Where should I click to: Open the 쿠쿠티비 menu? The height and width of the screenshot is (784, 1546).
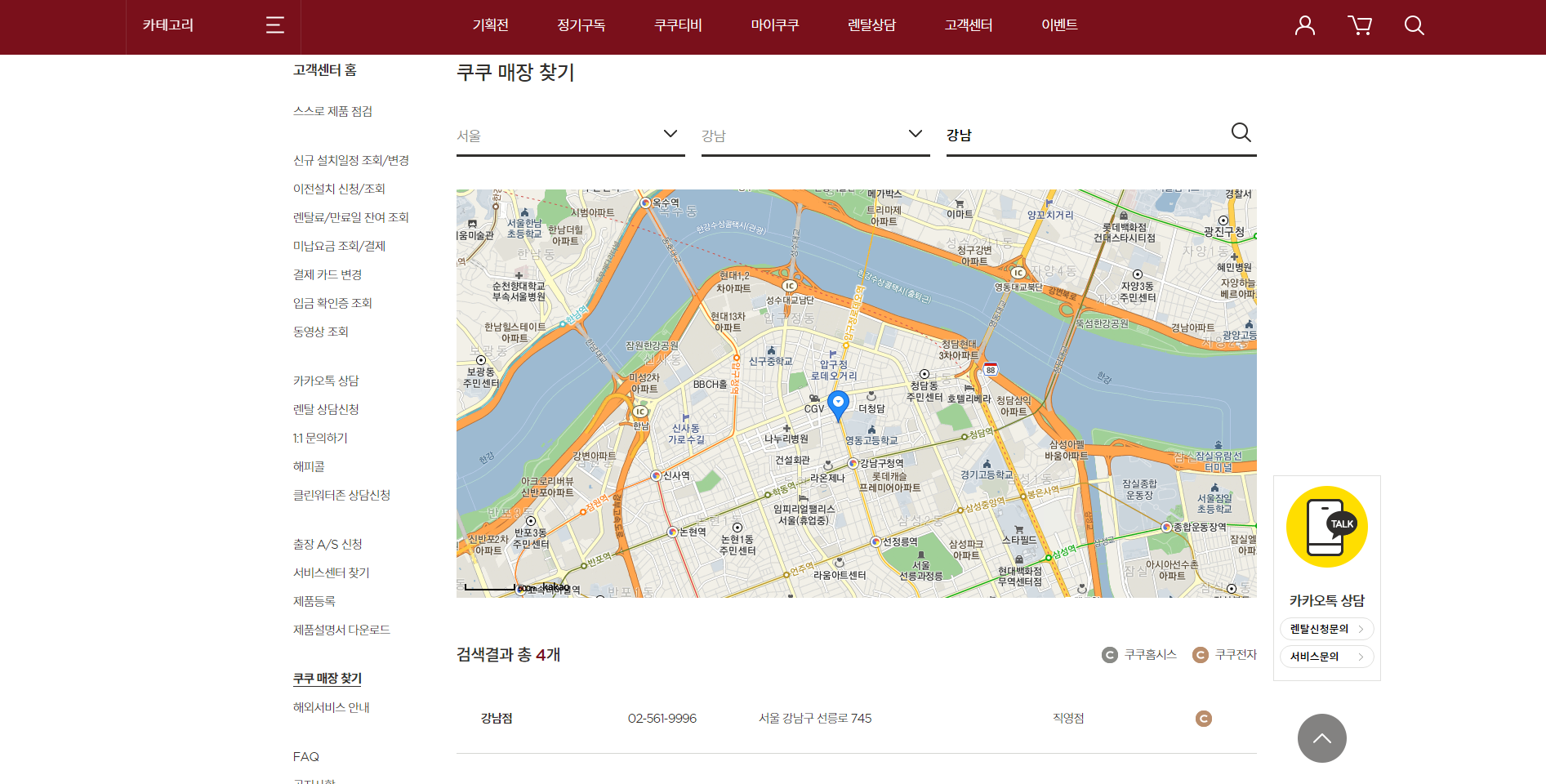(x=678, y=25)
